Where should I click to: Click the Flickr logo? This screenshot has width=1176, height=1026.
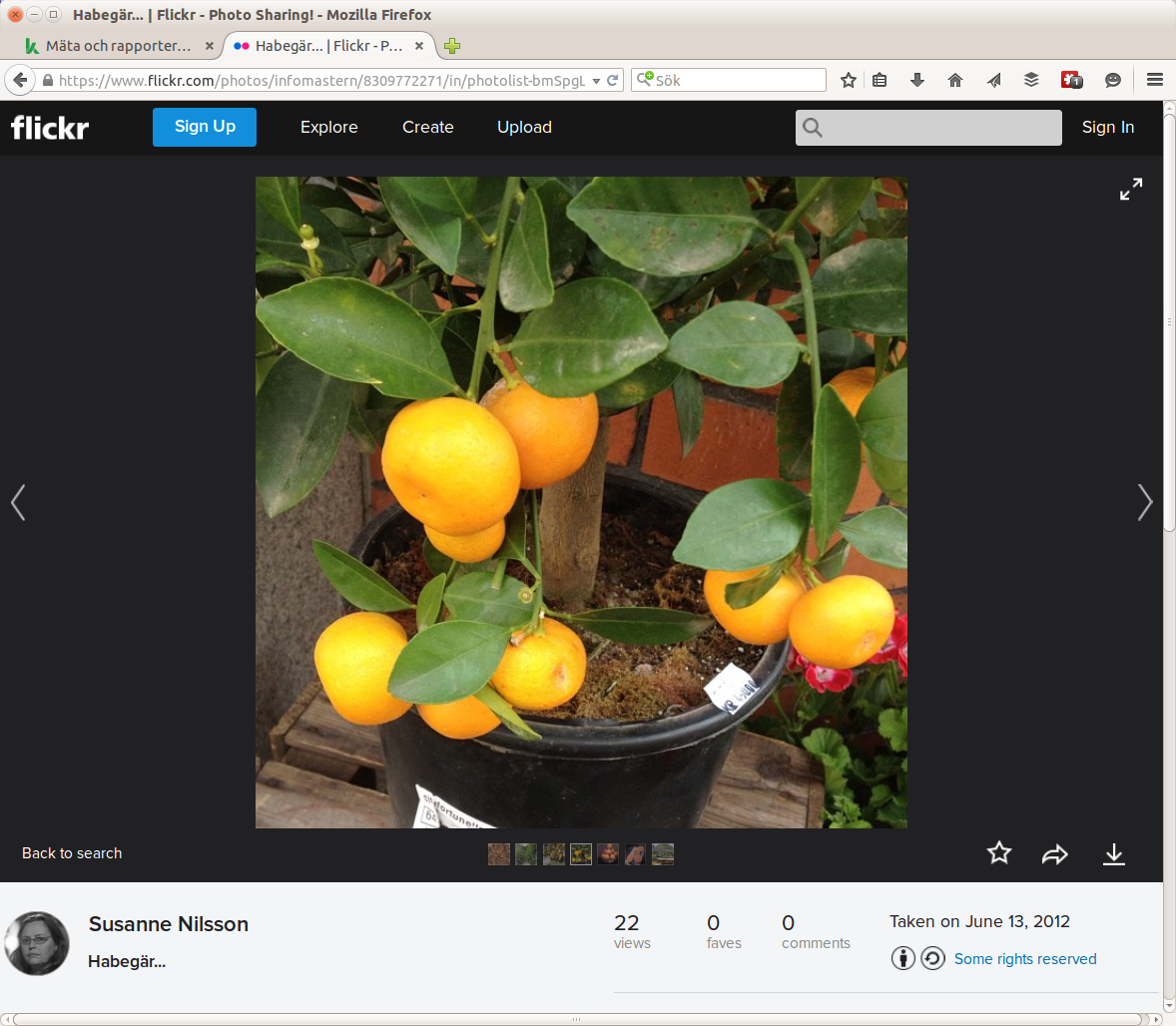tap(50, 127)
